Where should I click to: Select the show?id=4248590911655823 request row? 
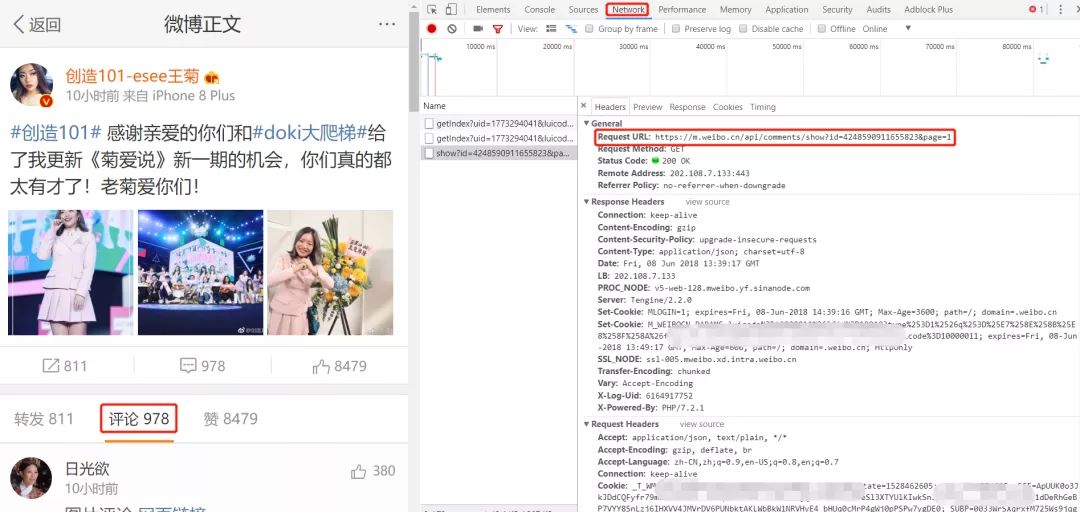click(499, 153)
